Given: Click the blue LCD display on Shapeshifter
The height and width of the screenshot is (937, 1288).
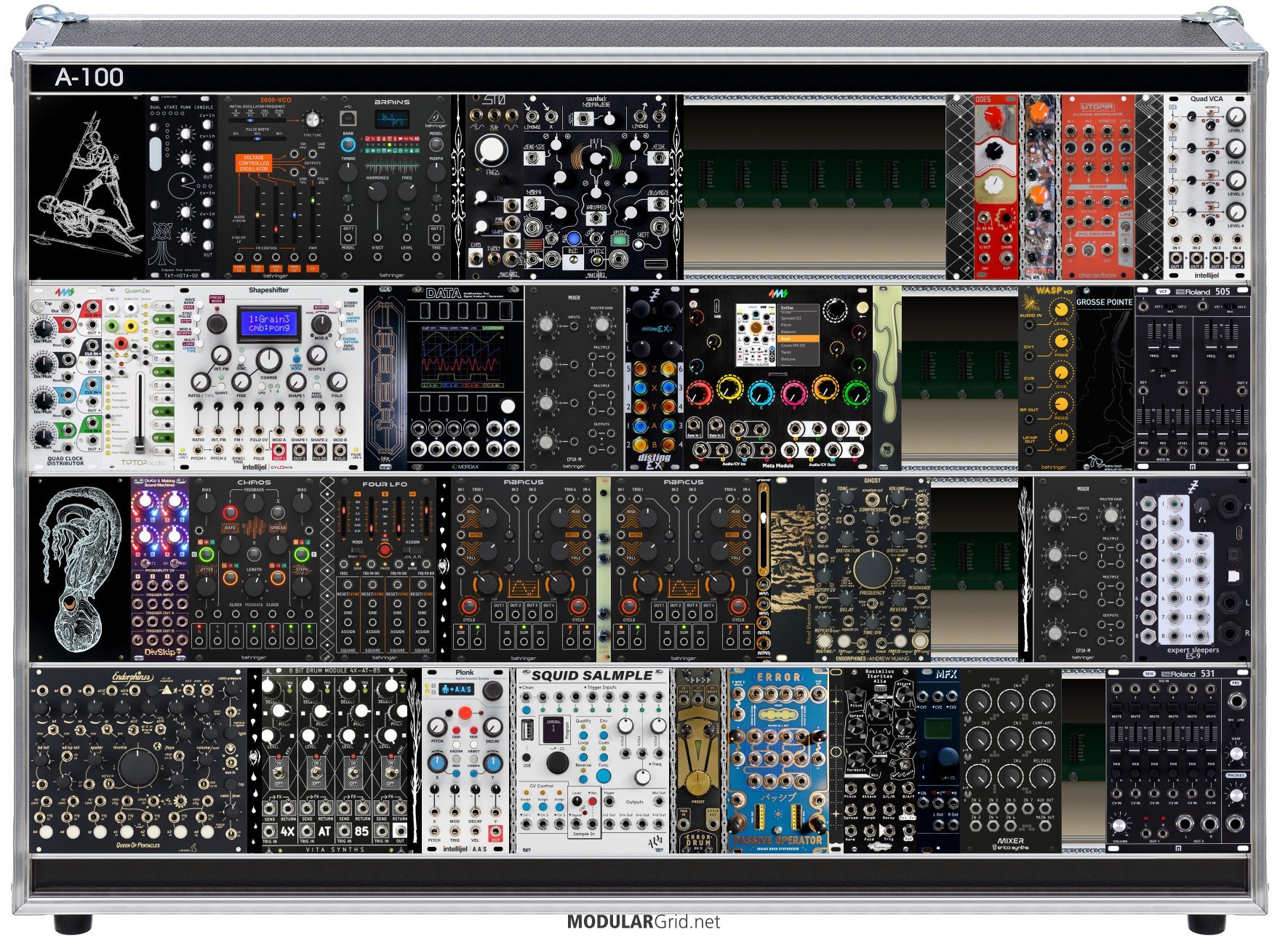Looking at the screenshot, I should (x=268, y=323).
